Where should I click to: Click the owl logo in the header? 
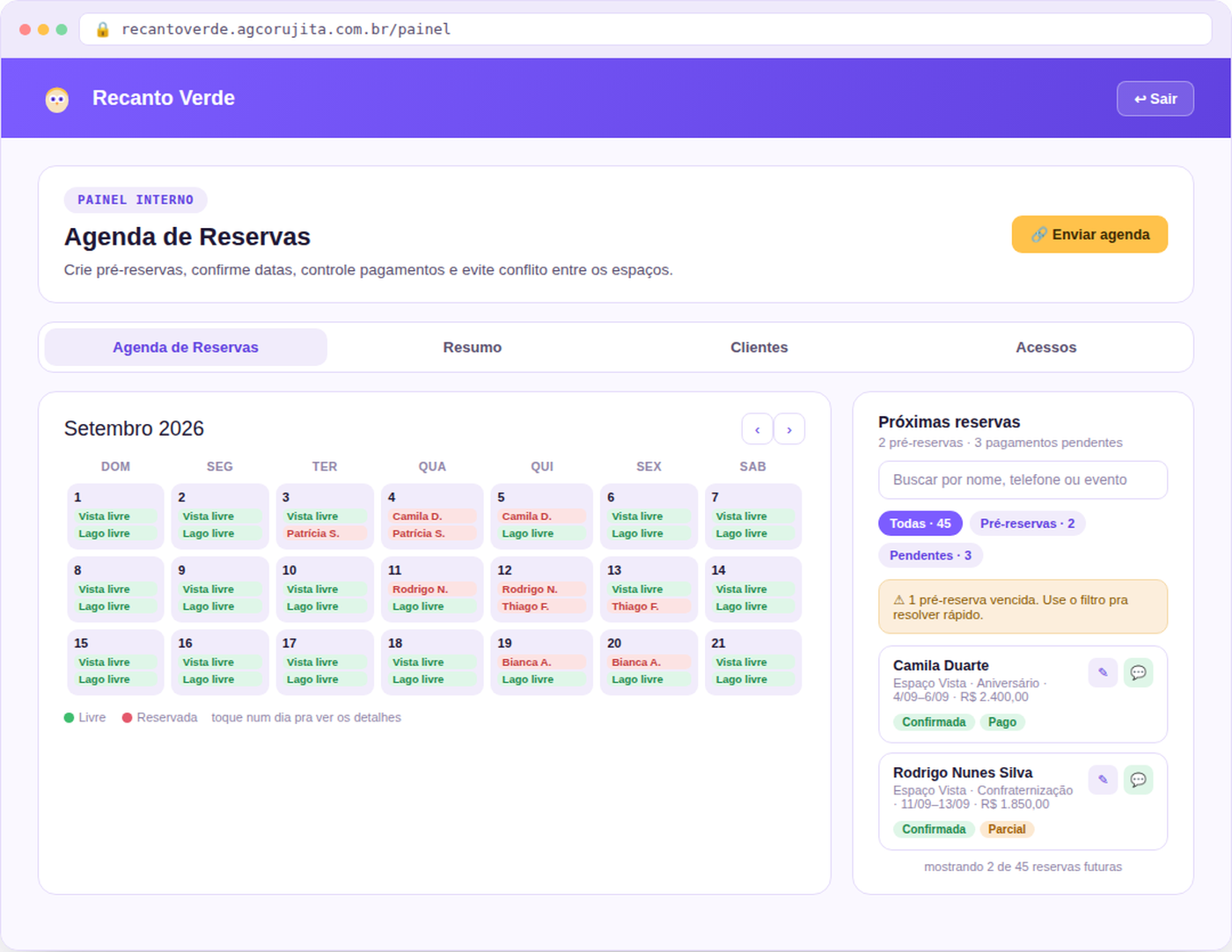[x=57, y=99]
